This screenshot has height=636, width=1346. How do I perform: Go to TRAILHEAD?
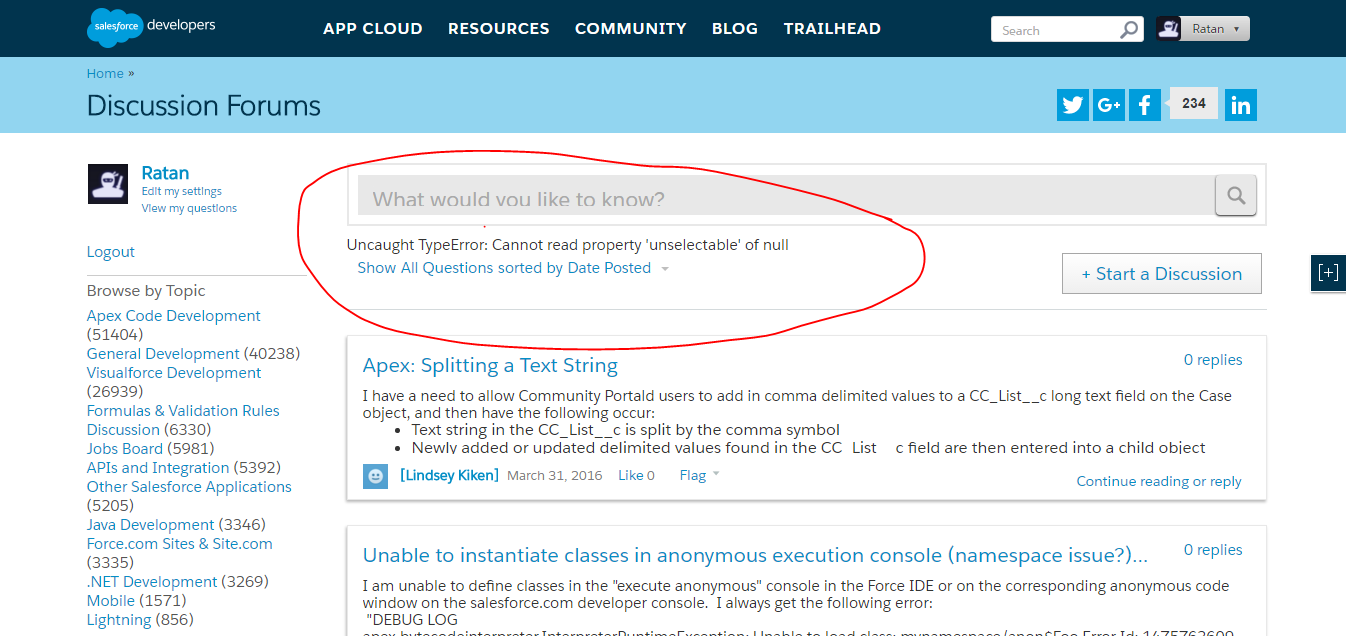[832, 29]
